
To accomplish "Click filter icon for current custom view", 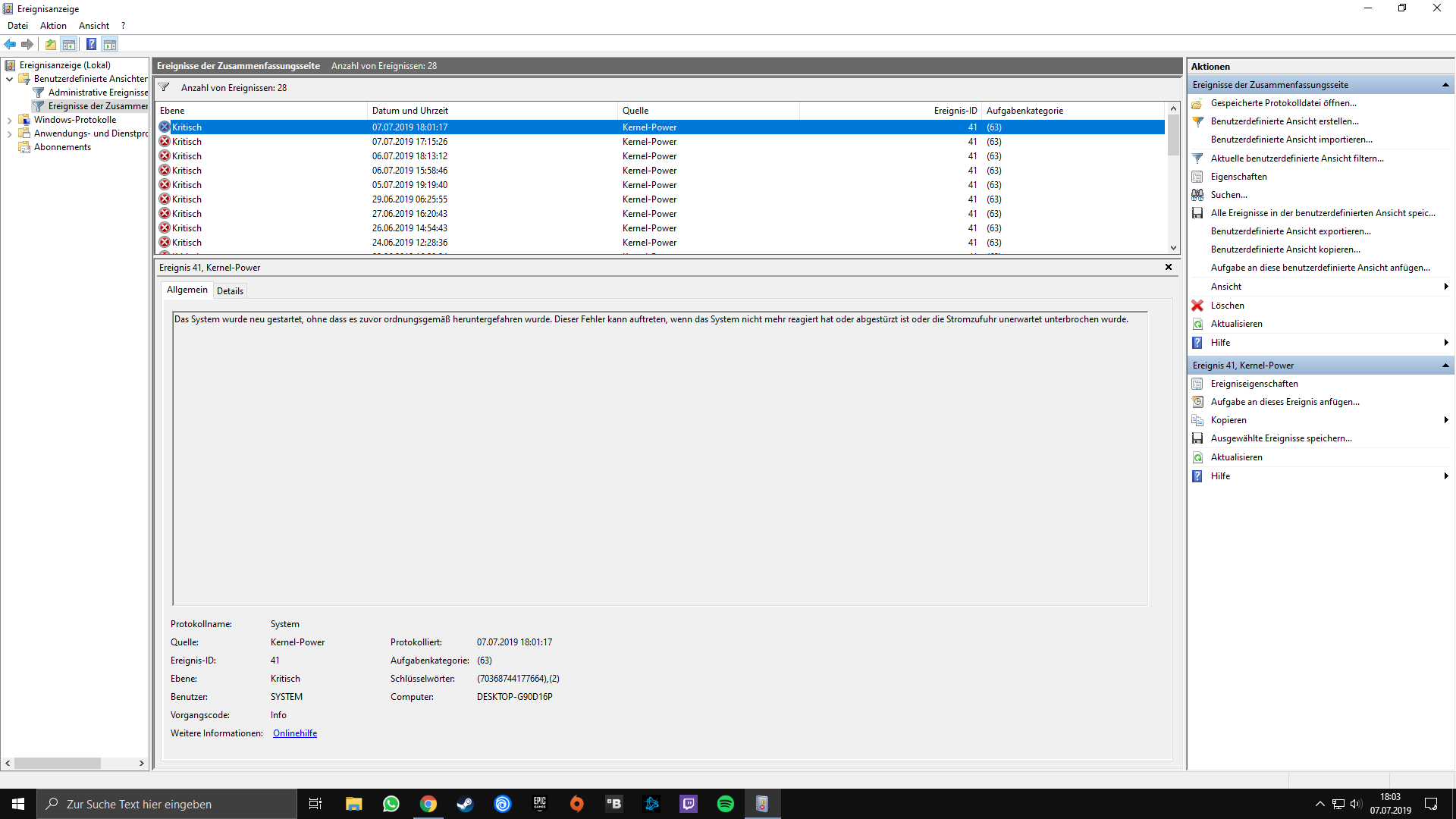I will tap(1197, 158).
